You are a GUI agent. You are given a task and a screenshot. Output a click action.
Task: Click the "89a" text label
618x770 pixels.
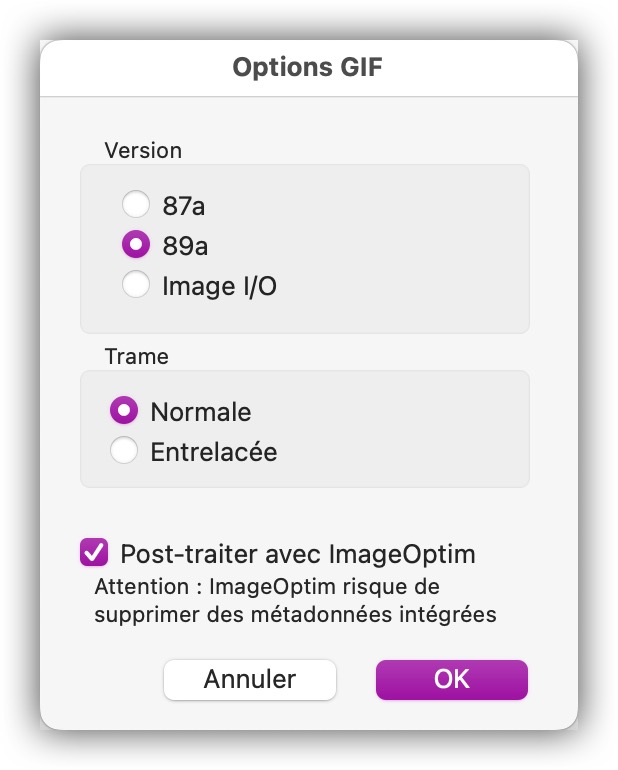pos(185,246)
